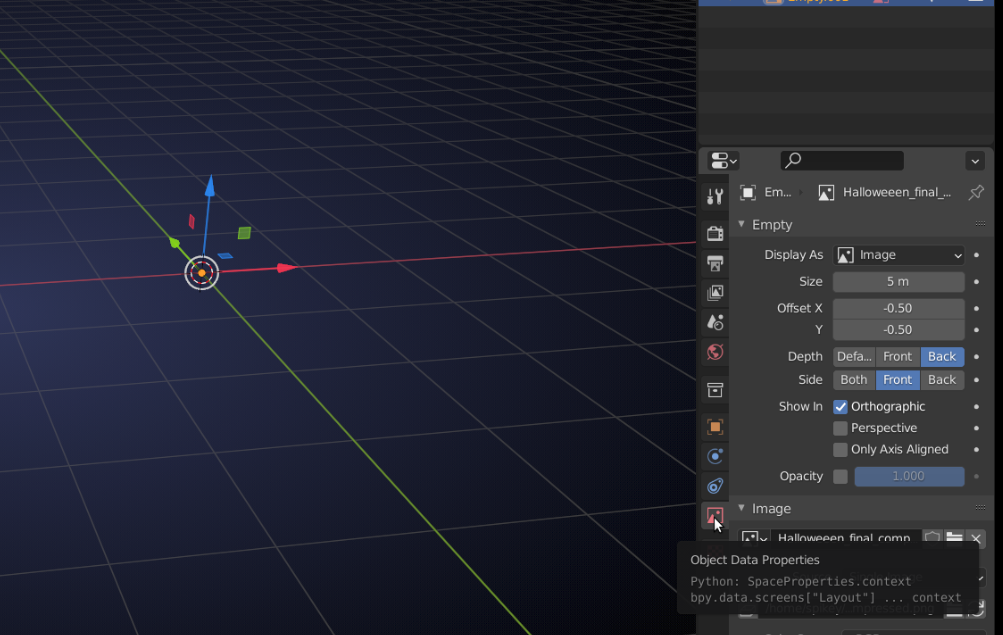Screen dimensions: 1003x635
Task: Open the Object properties tab
Action: [x=715, y=427]
